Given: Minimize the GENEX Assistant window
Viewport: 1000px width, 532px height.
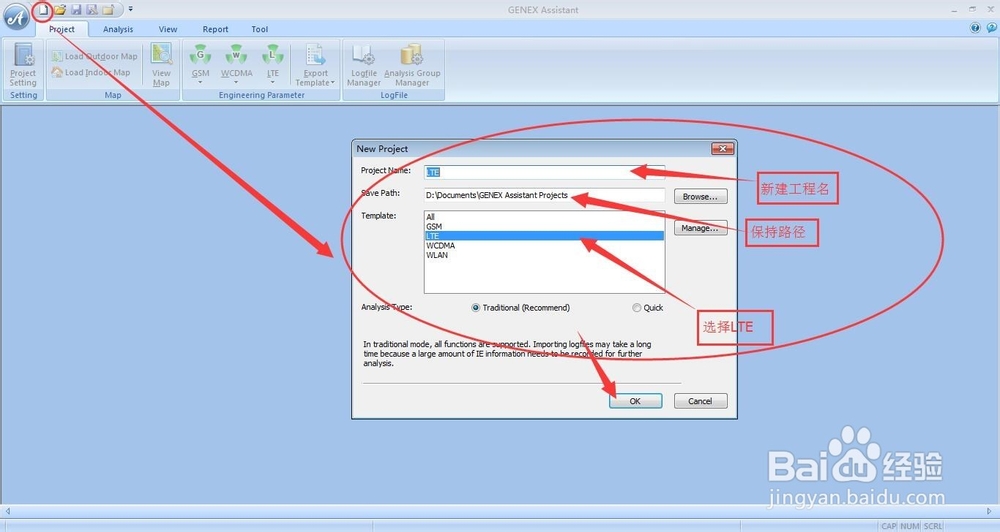Looking at the screenshot, I should point(955,10).
